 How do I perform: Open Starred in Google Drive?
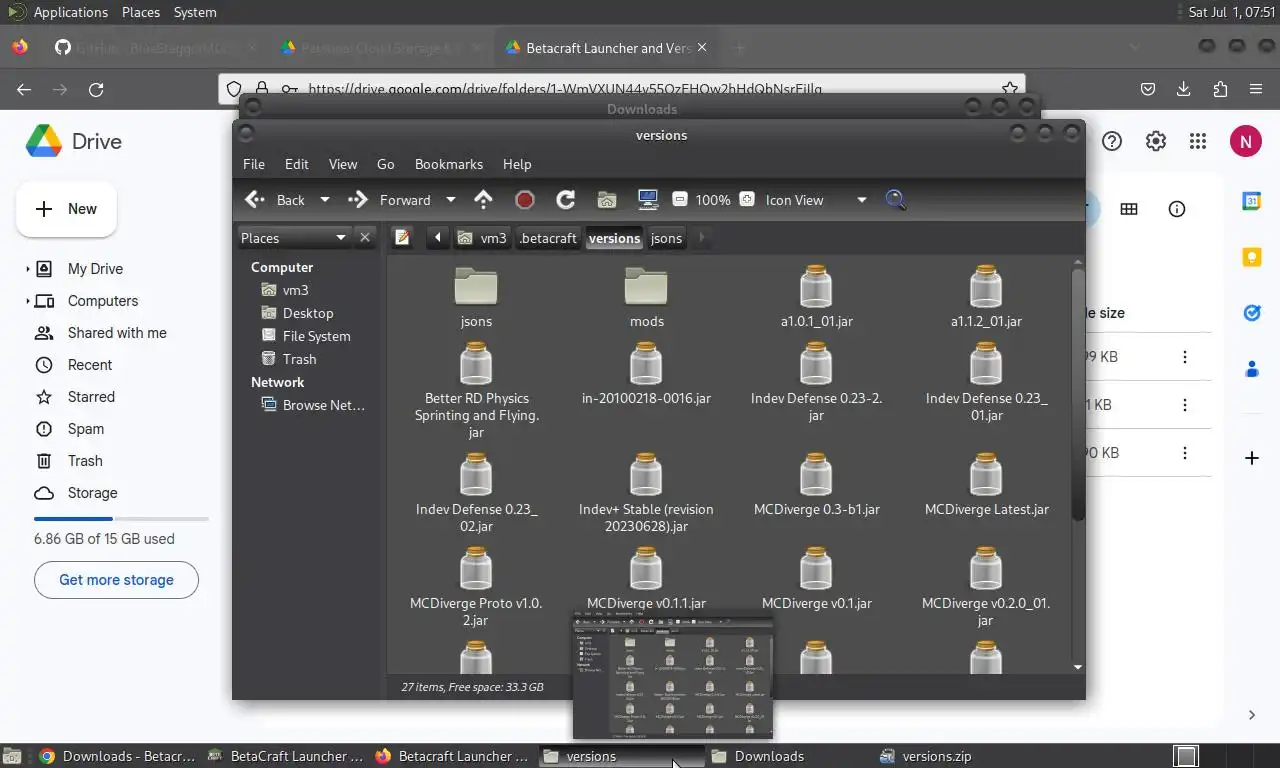pos(91,397)
